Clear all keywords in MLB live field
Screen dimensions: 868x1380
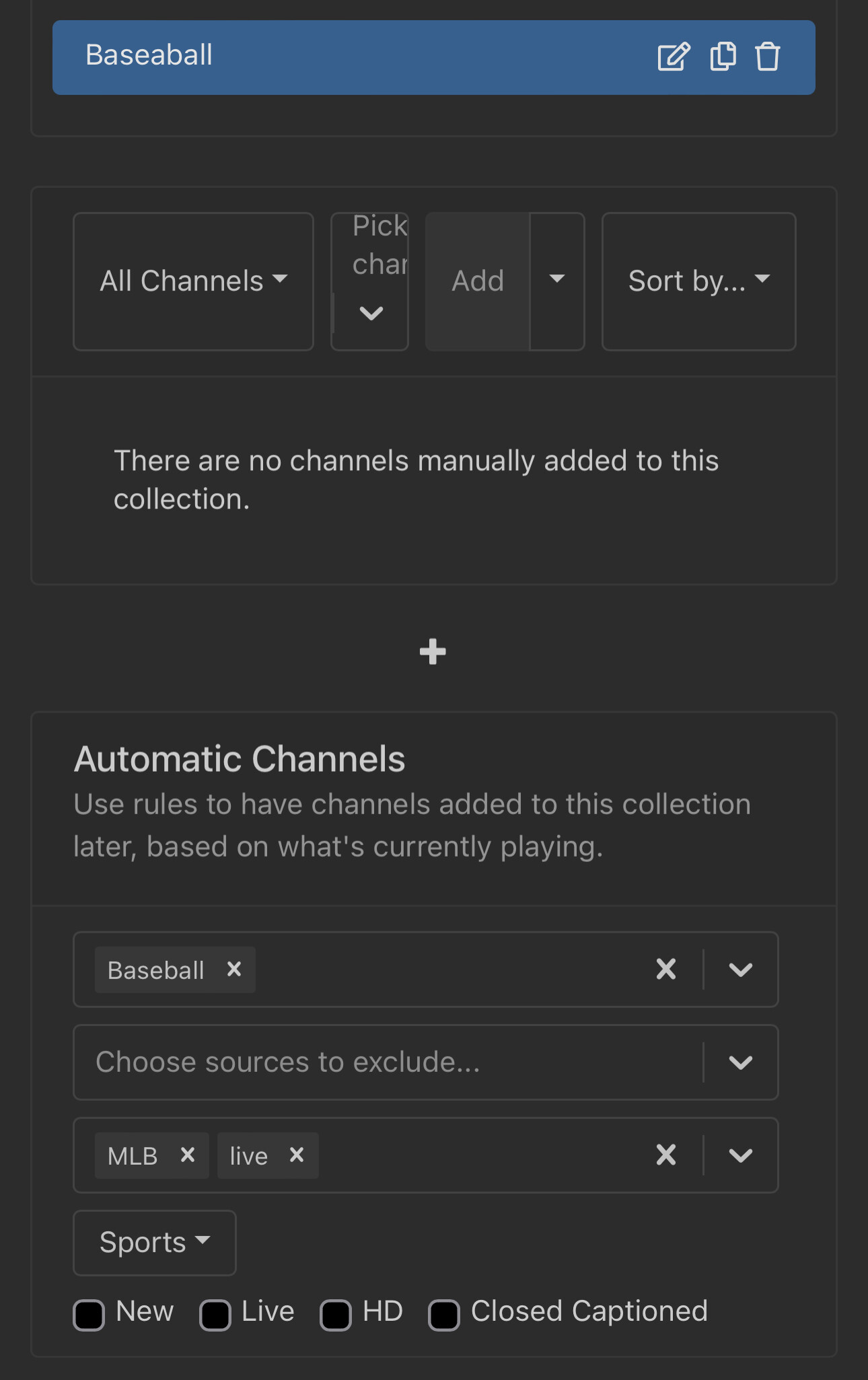coord(665,1155)
